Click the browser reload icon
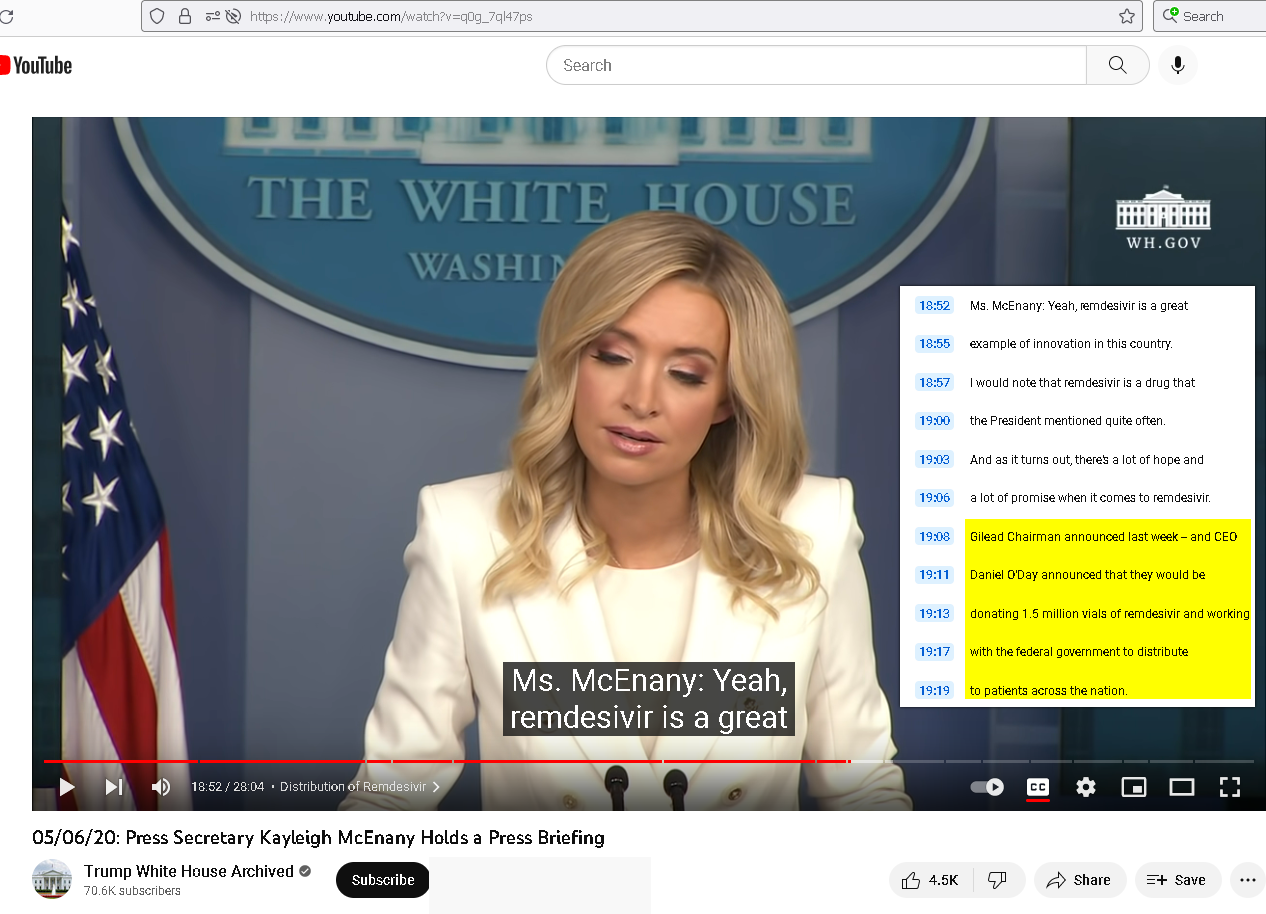Image resolution: width=1266 pixels, height=914 pixels. [5, 16]
